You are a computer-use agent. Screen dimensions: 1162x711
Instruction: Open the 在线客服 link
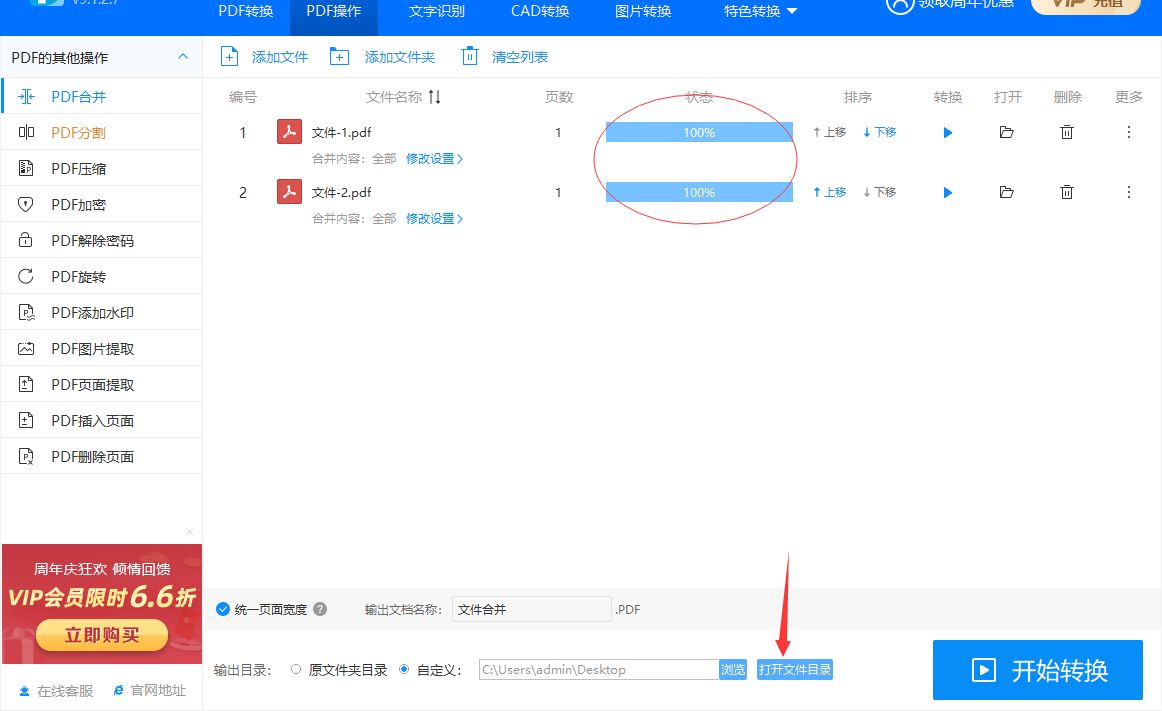(x=56, y=691)
